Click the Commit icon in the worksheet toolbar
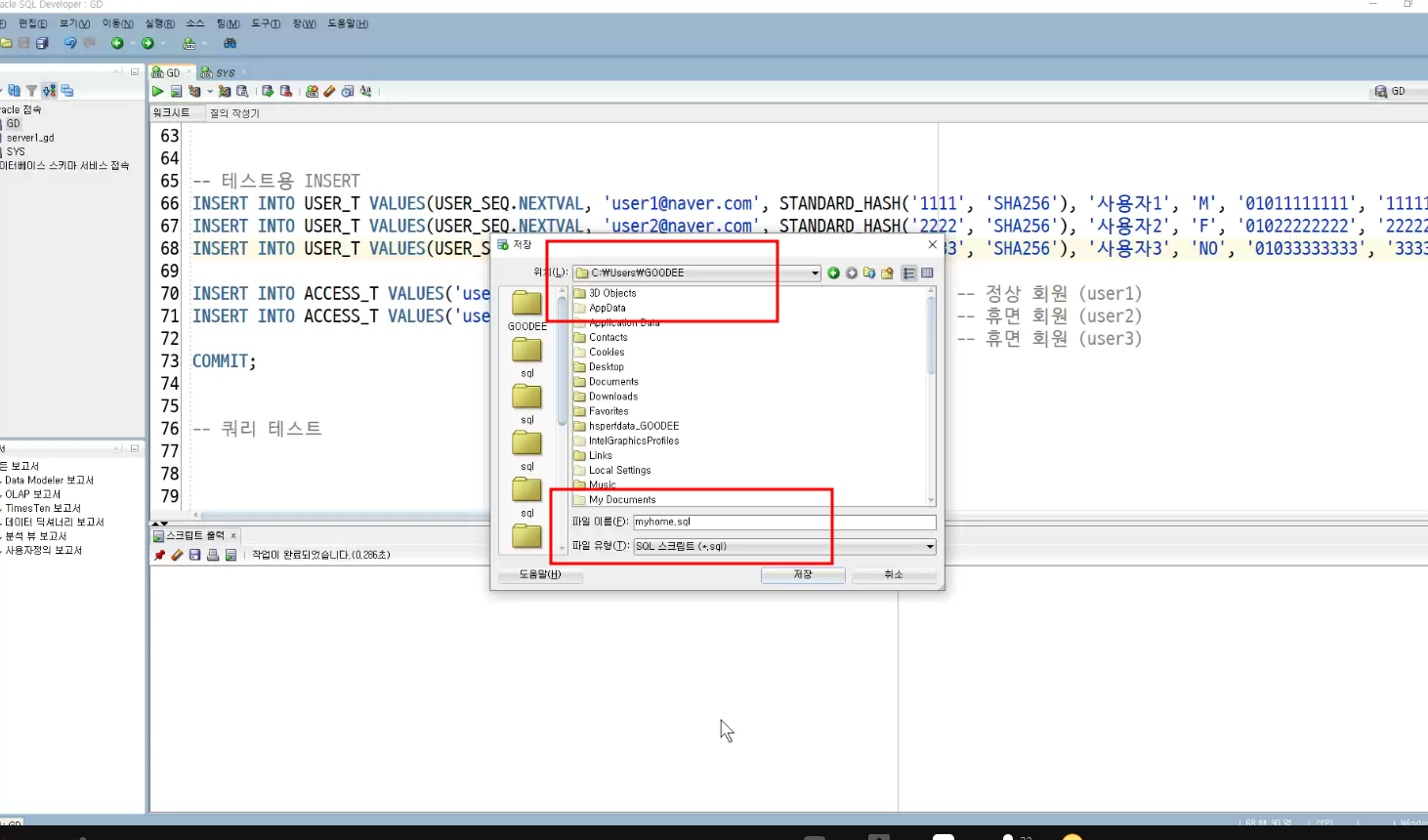The image size is (1428, 840). 268,91
